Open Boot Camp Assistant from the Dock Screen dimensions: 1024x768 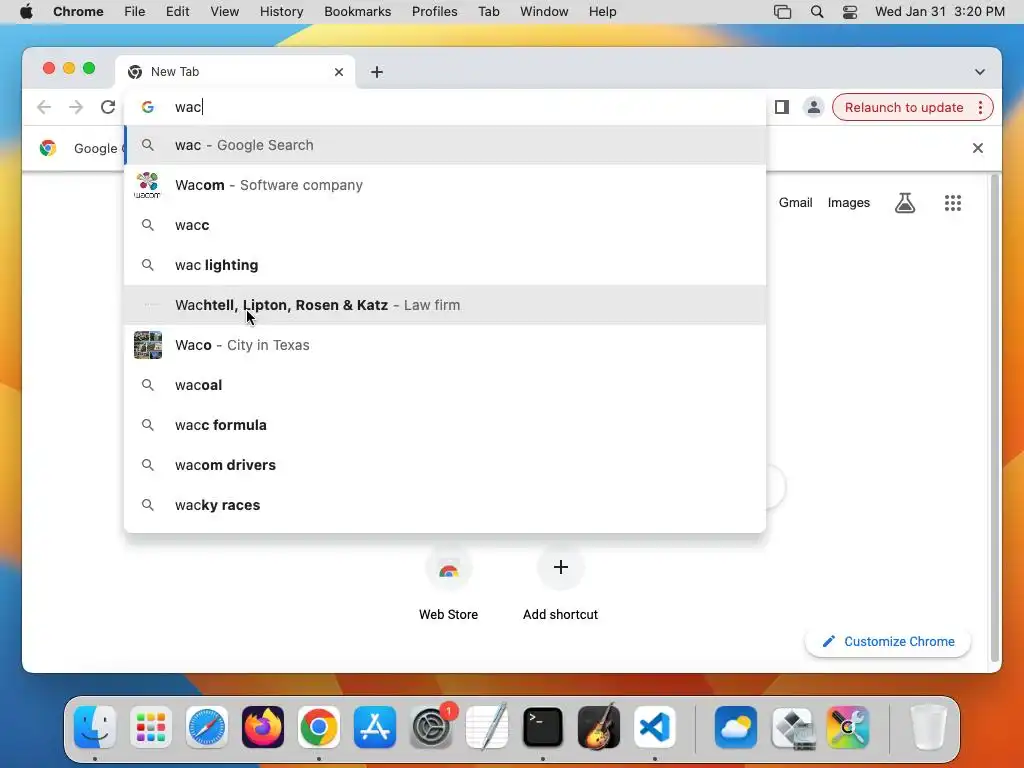pos(792,727)
